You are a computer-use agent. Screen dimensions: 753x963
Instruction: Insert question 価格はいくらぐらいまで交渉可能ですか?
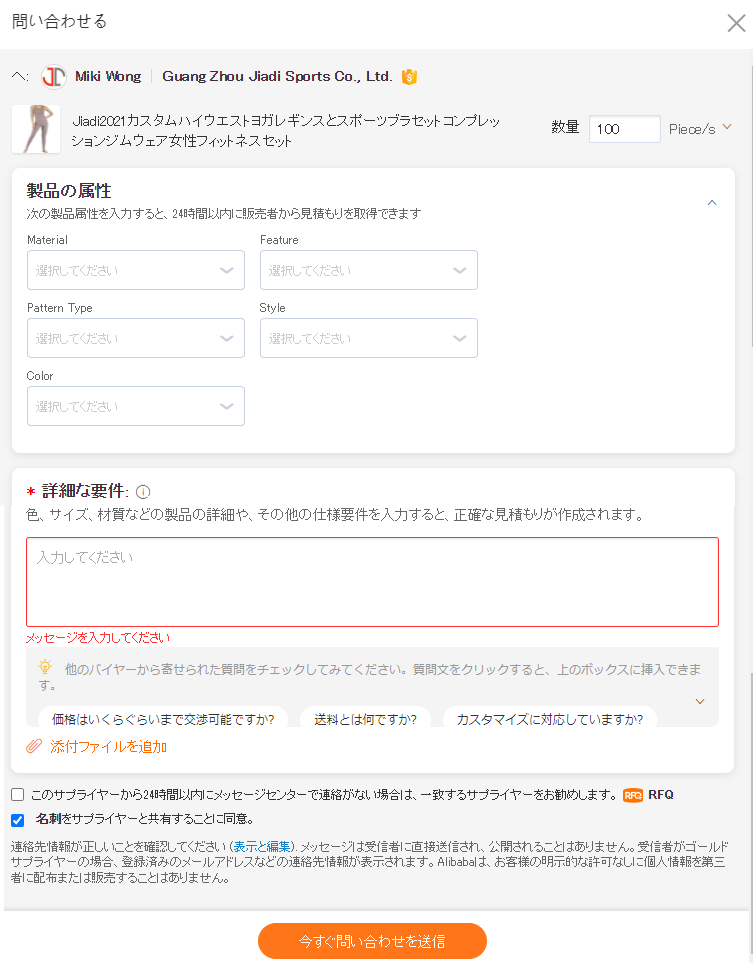pos(163,719)
